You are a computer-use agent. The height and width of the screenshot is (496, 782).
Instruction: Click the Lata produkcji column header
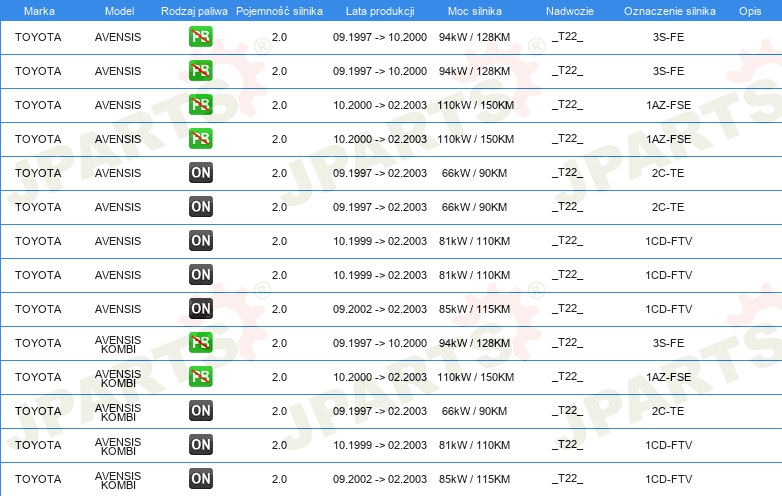pyautogui.click(x=380, y=11)
